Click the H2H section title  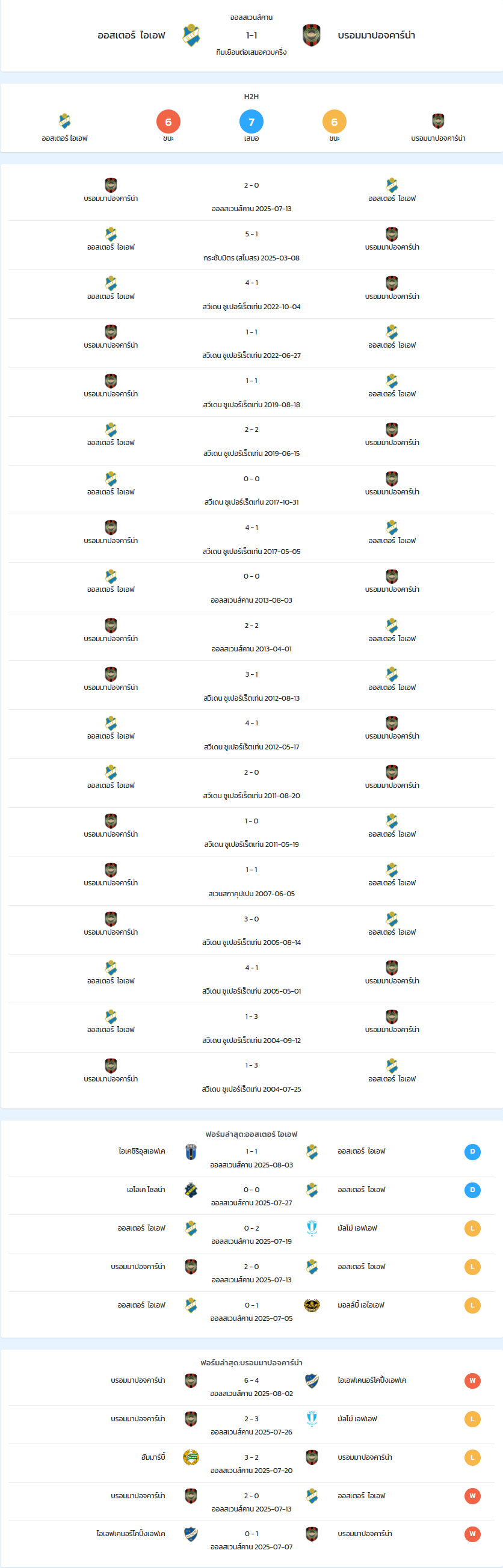(251, 96)
